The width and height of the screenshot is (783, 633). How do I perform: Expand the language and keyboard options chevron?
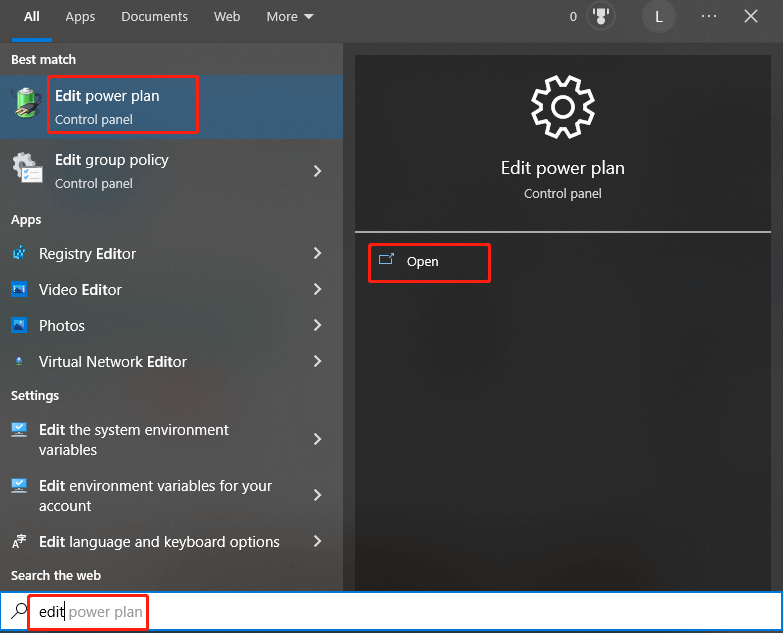[x=317, y=541]
